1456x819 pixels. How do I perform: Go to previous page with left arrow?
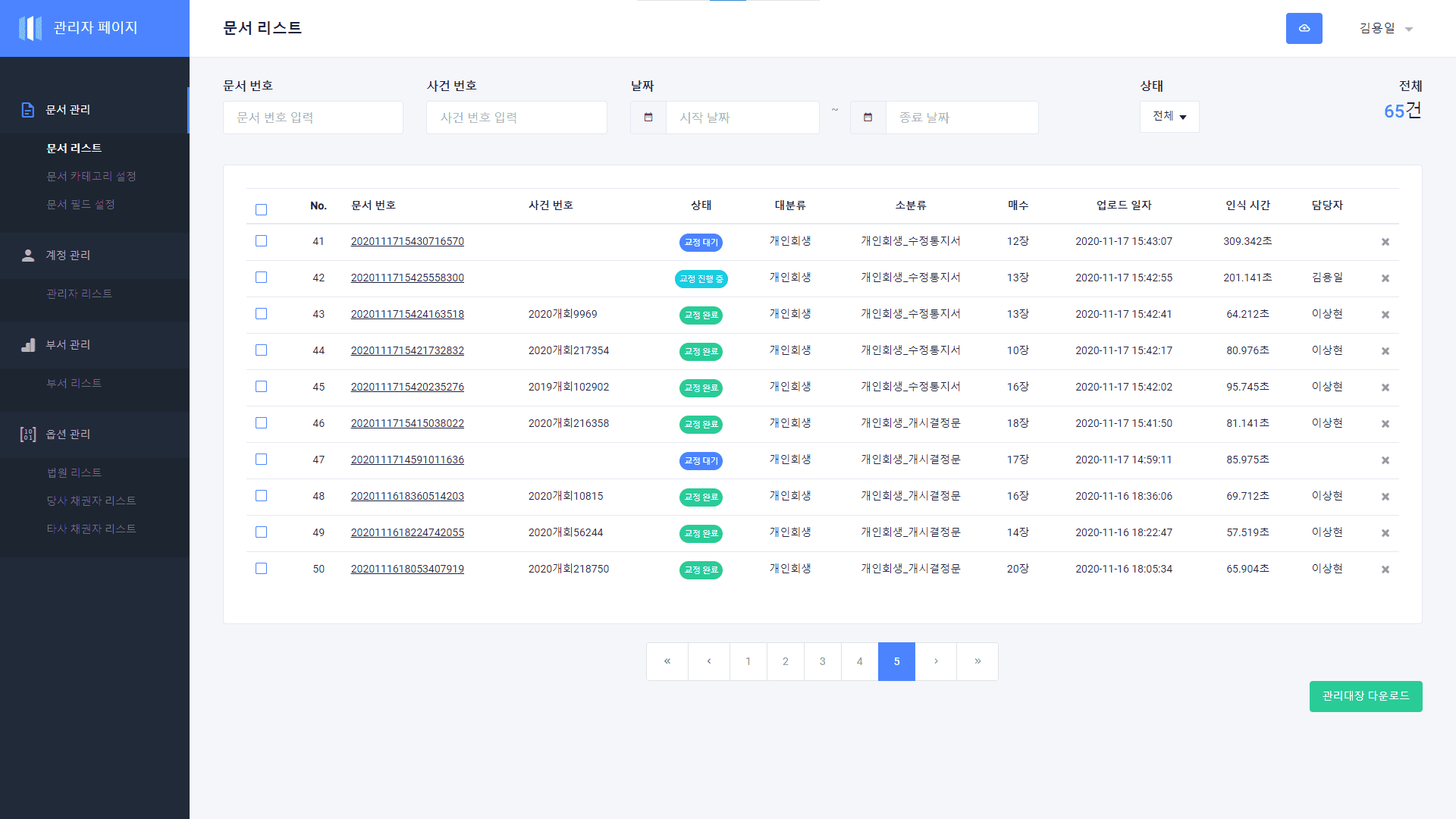tap(709, 661)
